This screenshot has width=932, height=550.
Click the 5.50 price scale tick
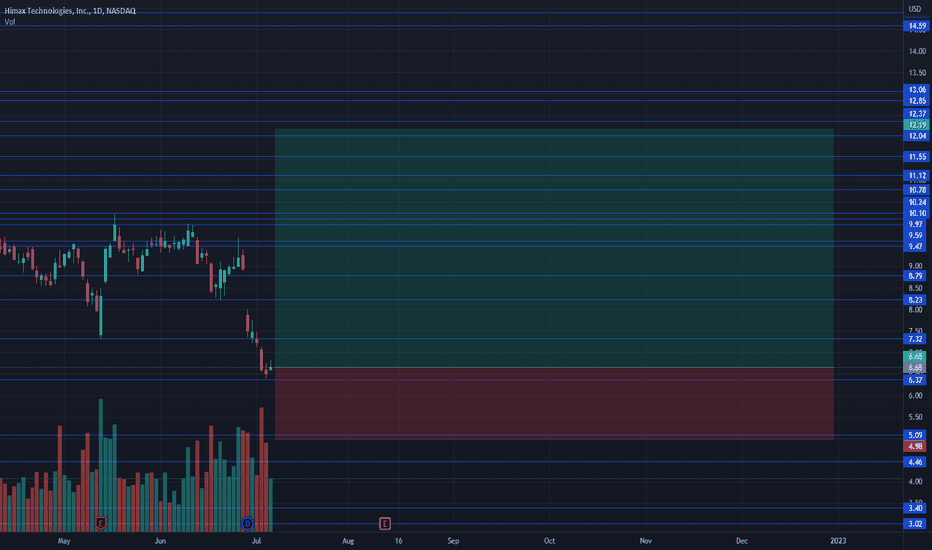(916, 417)
